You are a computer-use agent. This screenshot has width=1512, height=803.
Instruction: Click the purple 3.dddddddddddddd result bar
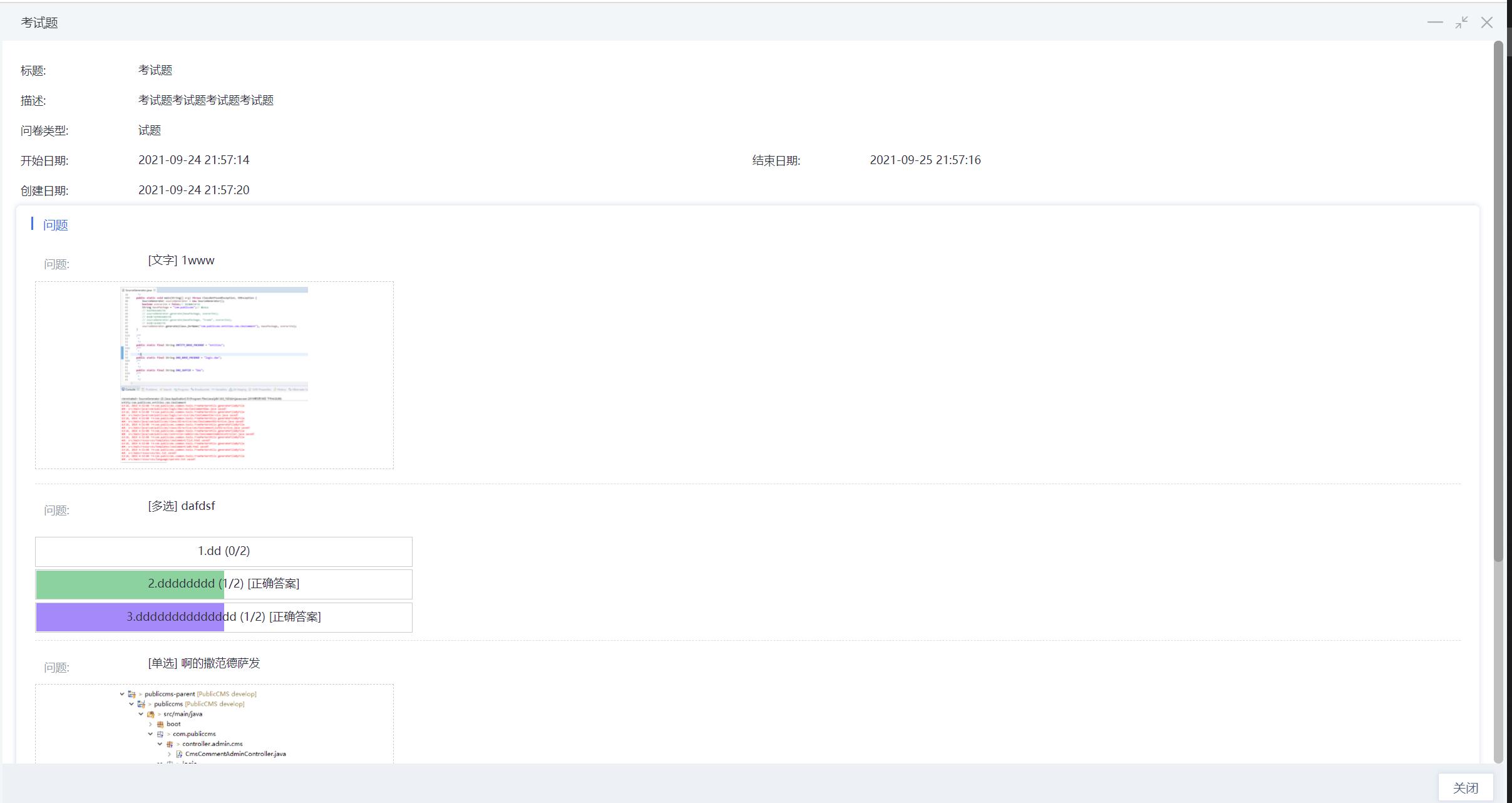[130, 617]
